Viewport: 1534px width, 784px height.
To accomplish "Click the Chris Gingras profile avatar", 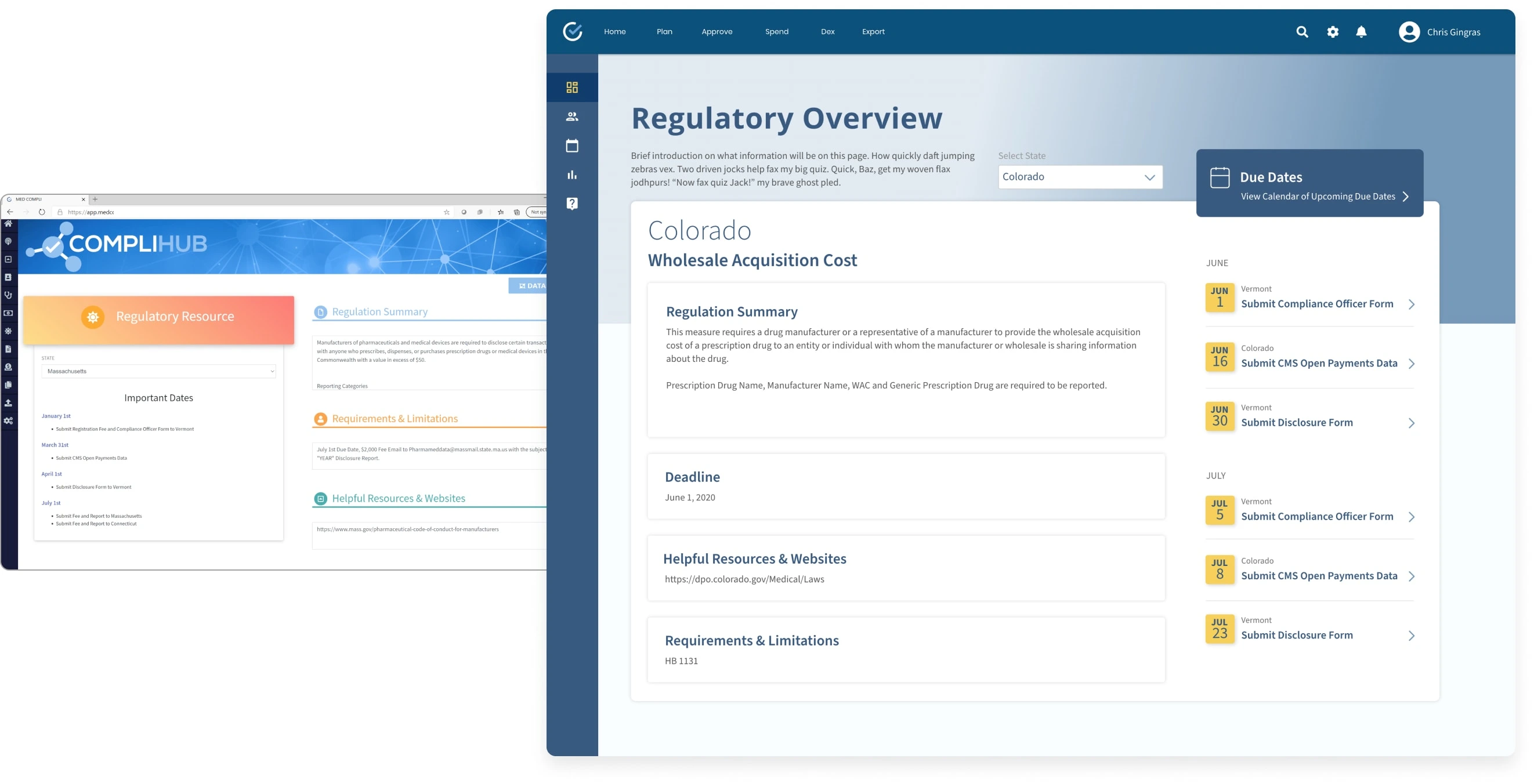I will point(1409,31).
